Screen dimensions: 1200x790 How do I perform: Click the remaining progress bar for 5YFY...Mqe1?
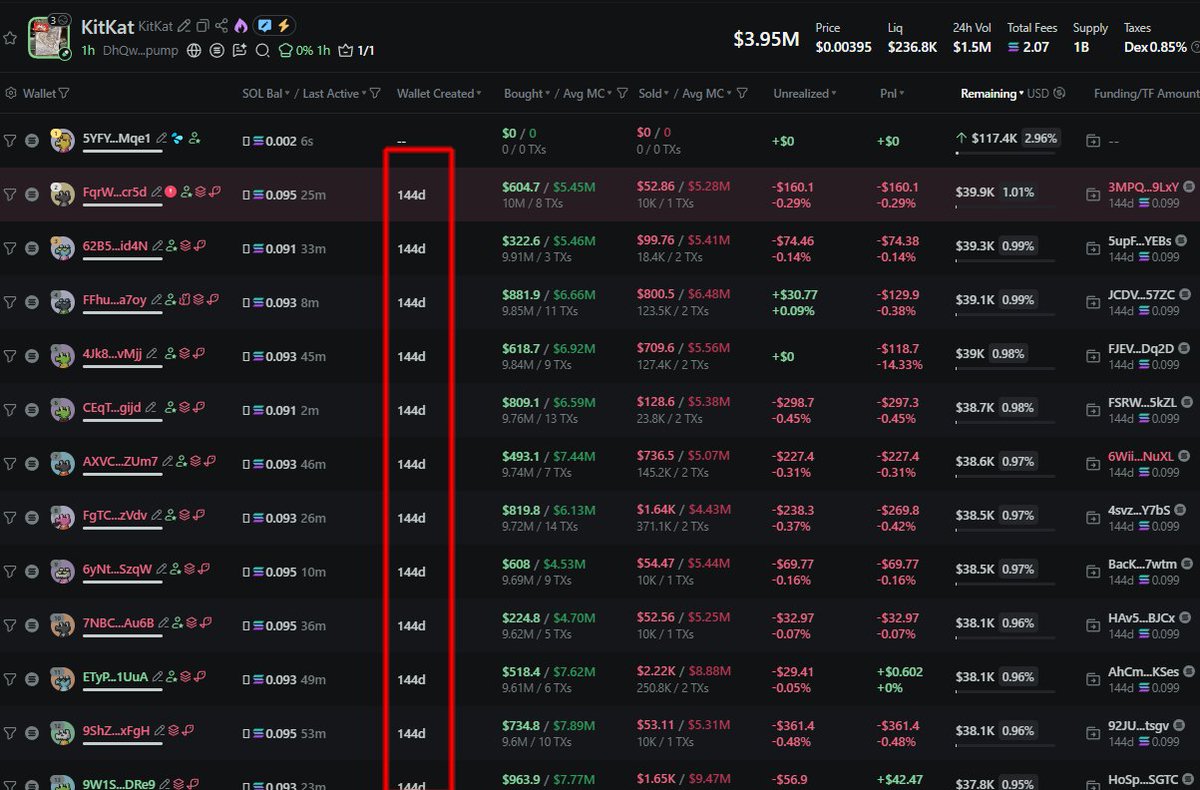tap(1007, 153)
